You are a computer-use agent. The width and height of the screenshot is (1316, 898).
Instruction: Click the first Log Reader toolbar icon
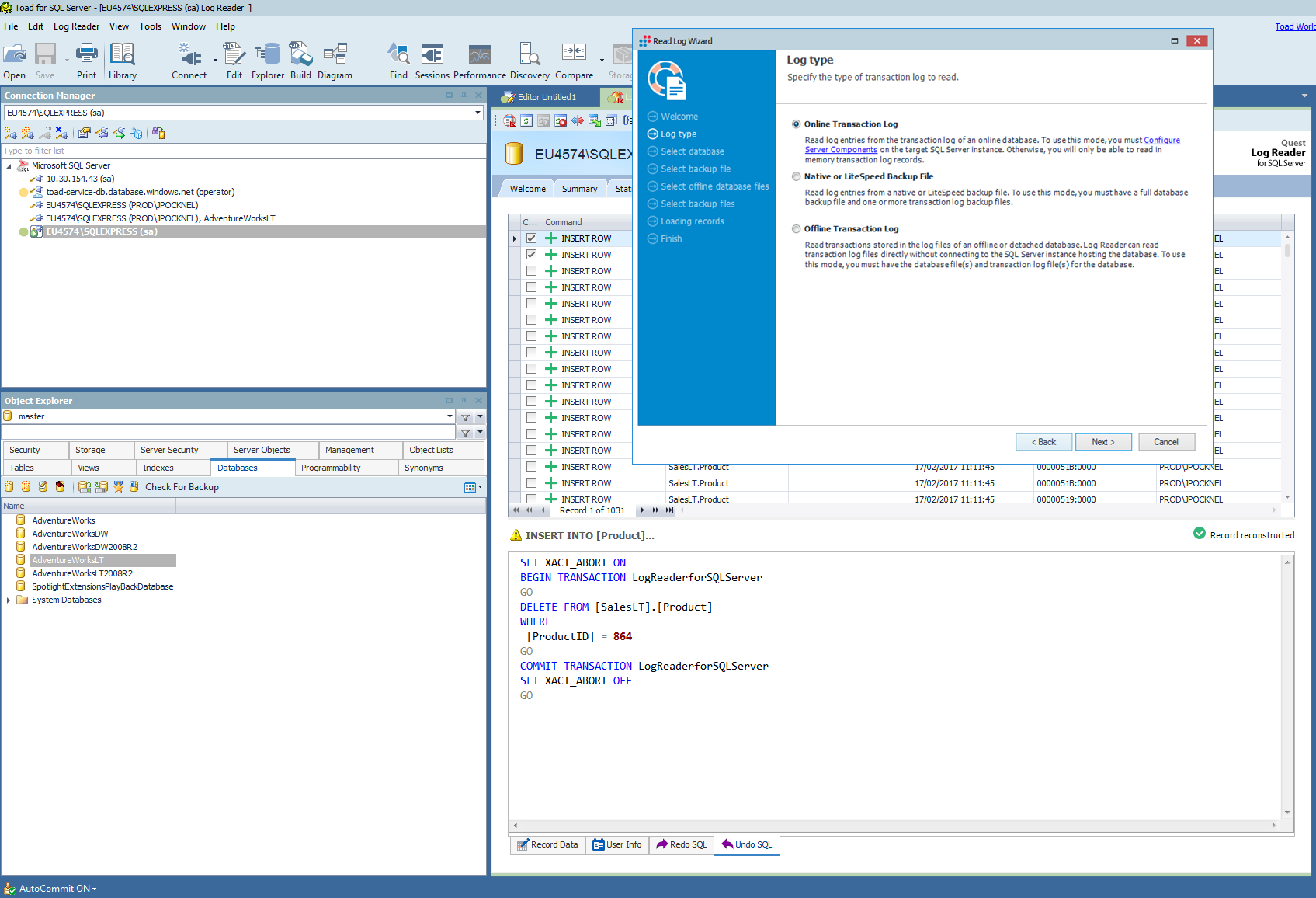509,120
